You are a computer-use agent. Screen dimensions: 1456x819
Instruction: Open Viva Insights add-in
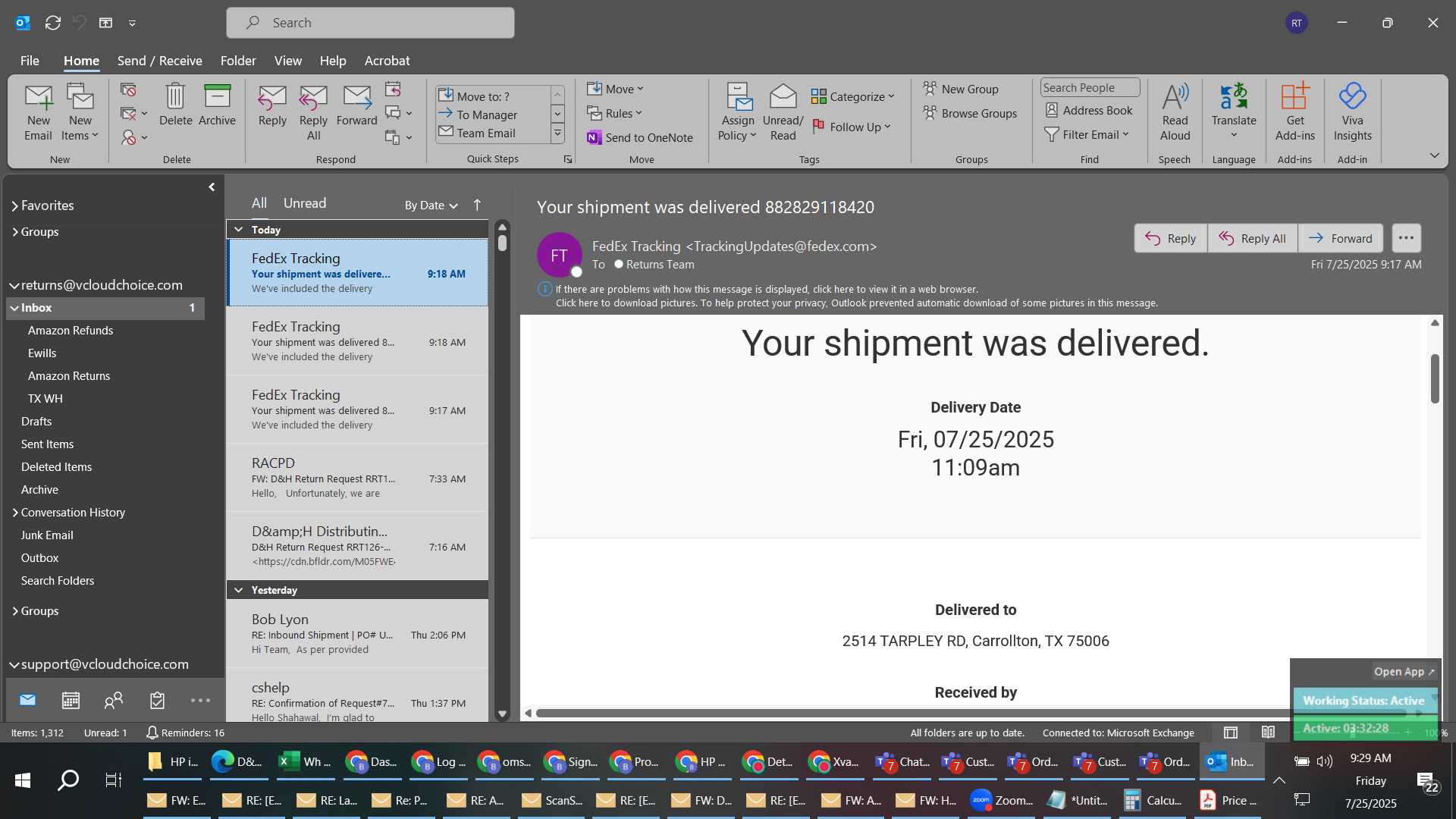(1352, 112)
